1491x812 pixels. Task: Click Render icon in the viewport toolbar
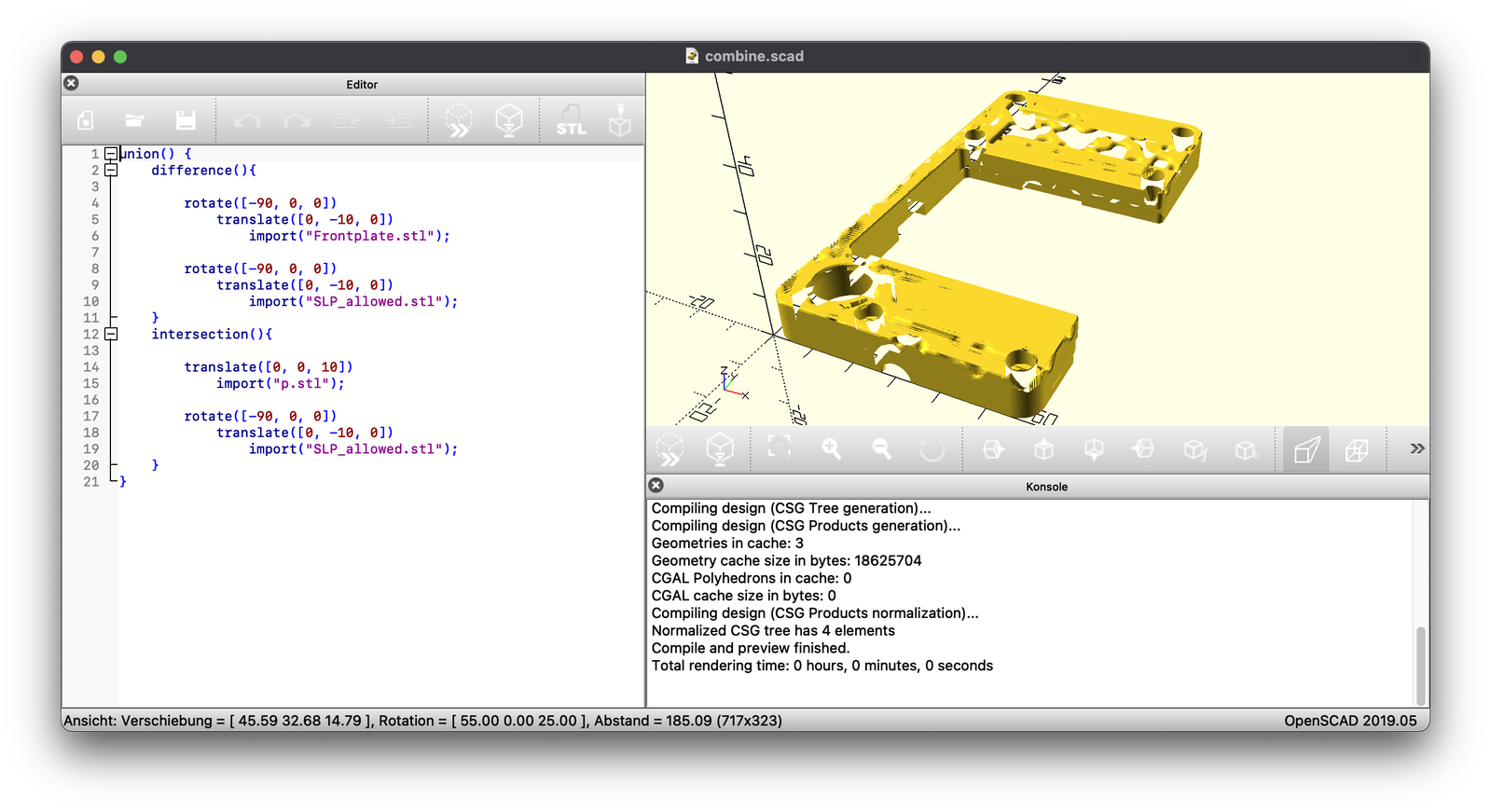coord(720,449)
